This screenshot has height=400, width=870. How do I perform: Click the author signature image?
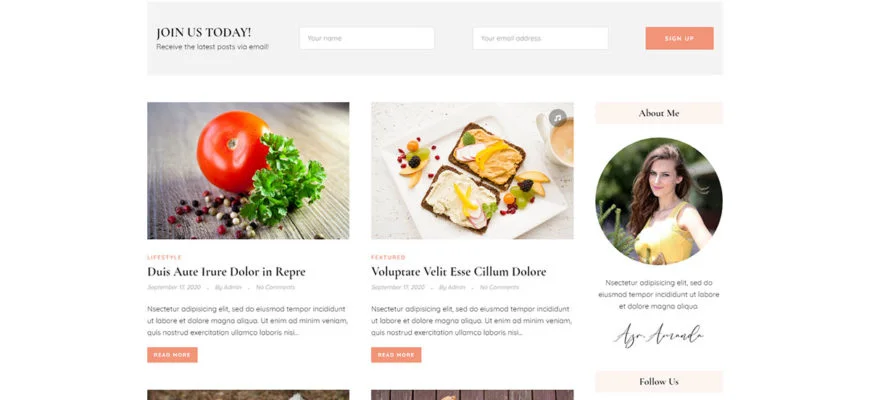point(659,335)
